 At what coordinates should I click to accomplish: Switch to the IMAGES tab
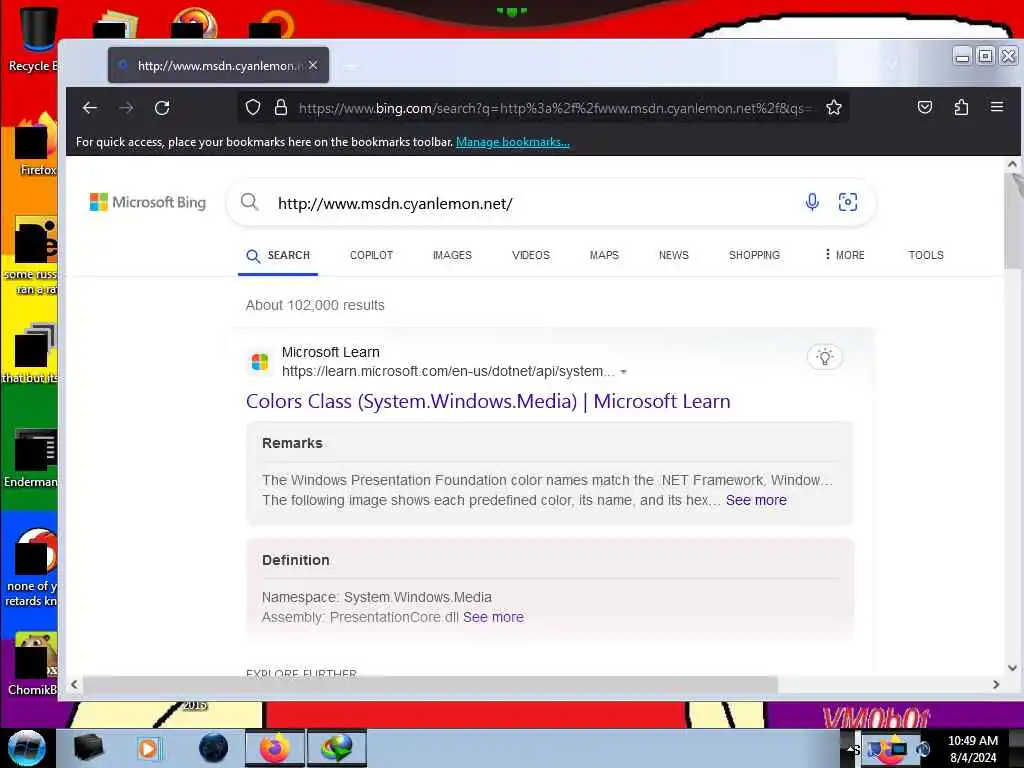point(452,255)
